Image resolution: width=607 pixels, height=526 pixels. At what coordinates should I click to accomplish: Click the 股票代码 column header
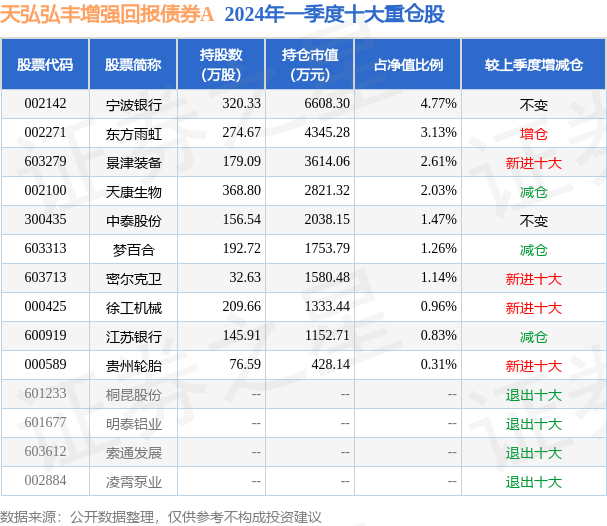click(x=45, y=65)
